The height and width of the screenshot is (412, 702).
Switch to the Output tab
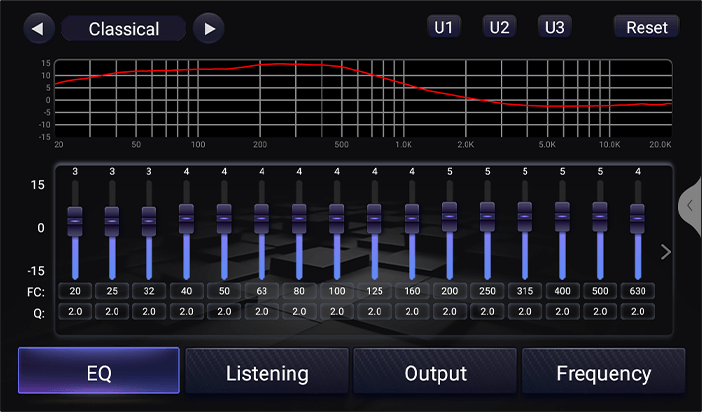pos(435,371)
